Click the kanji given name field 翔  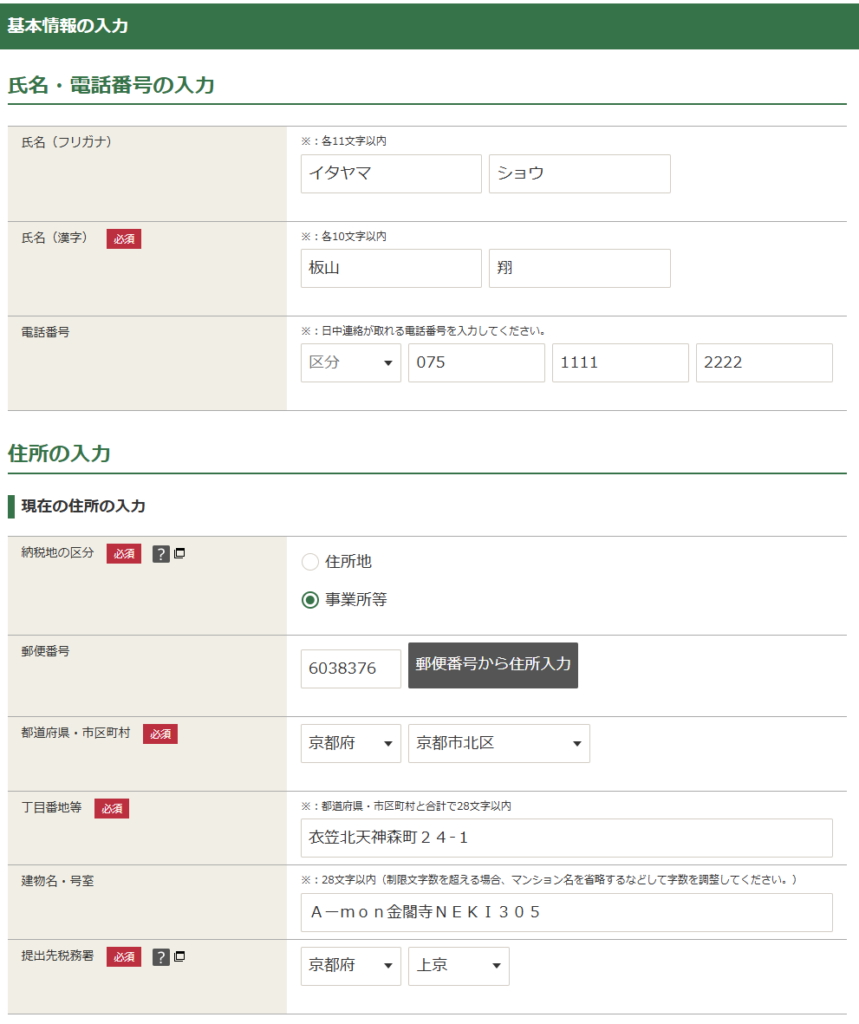[x=579, y=268]
